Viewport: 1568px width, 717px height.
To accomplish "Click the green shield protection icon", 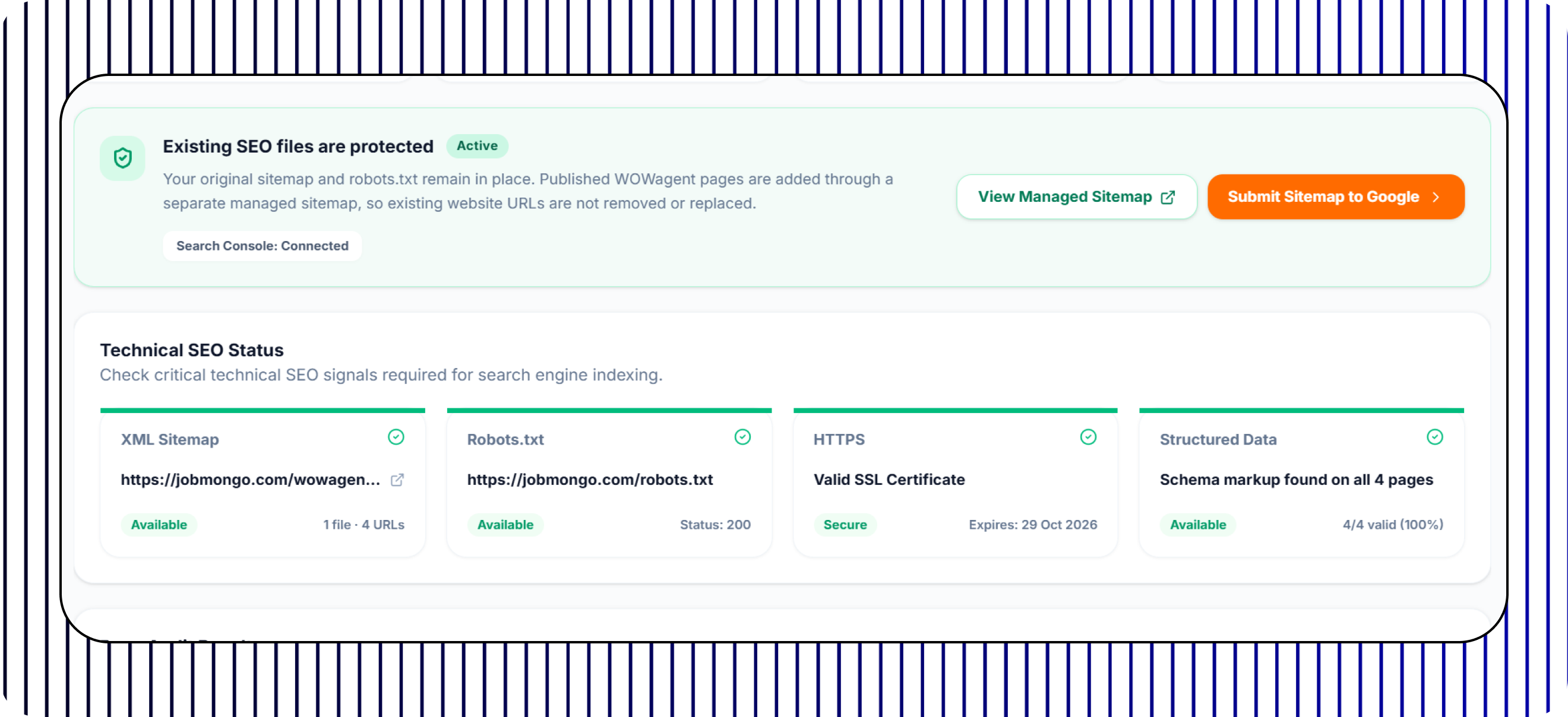I will pos(122,158).
